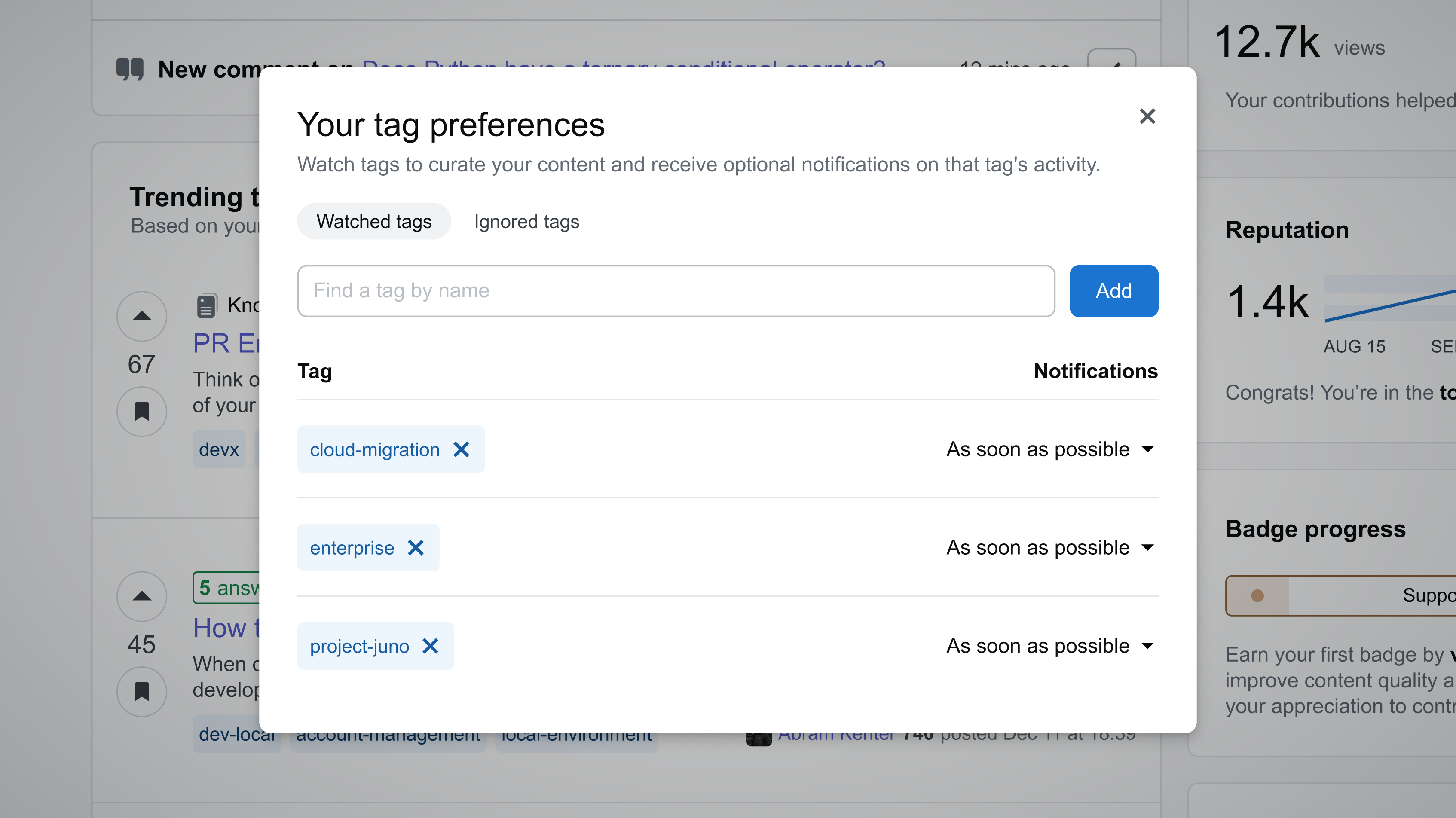Image resolution: width=1456 pixels, height=818 pixels.
Task: Remove the project-juno watched tag
Action: [x=431, y=646]
